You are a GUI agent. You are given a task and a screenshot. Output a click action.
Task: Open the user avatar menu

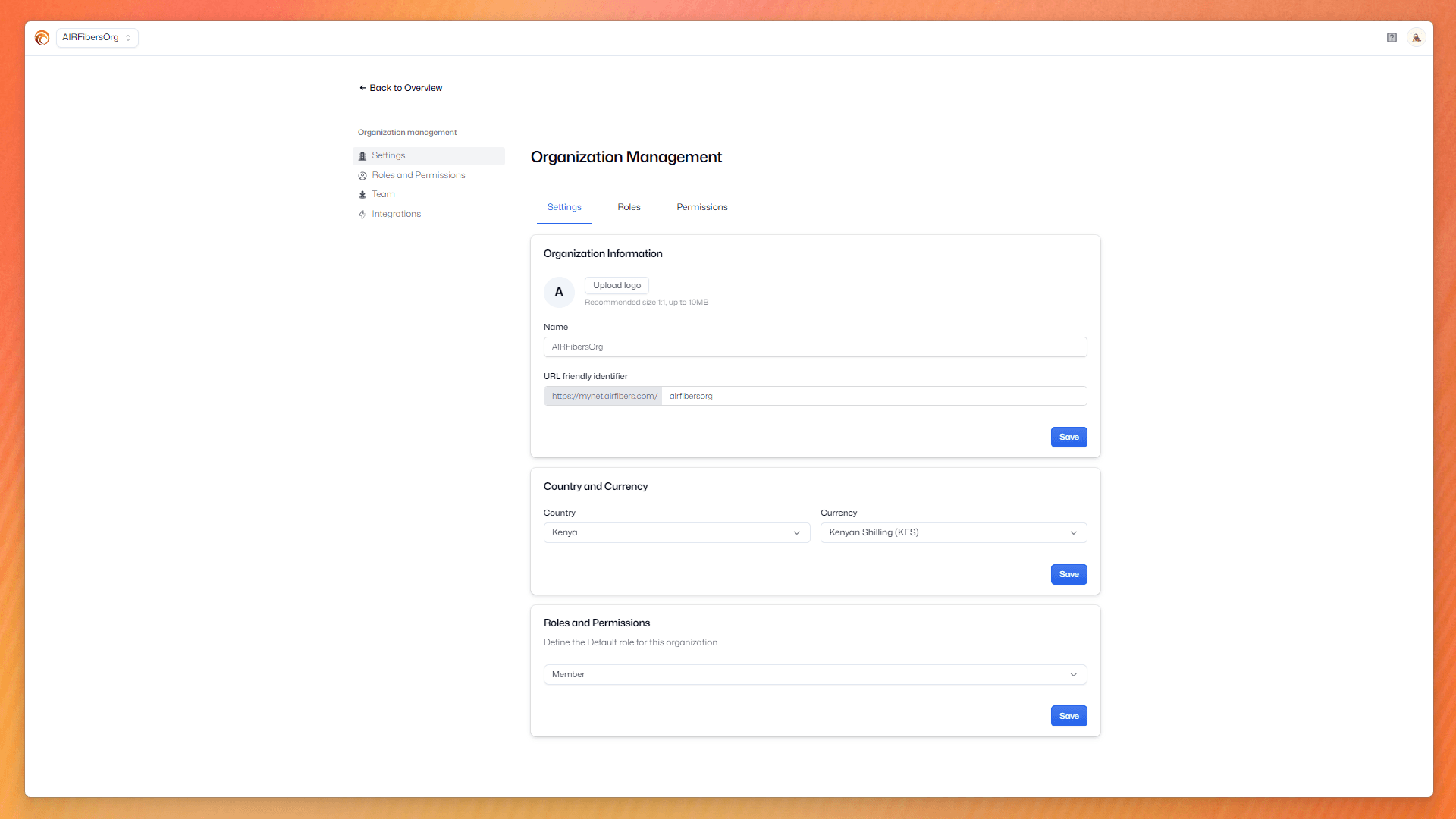[1416, 38]
